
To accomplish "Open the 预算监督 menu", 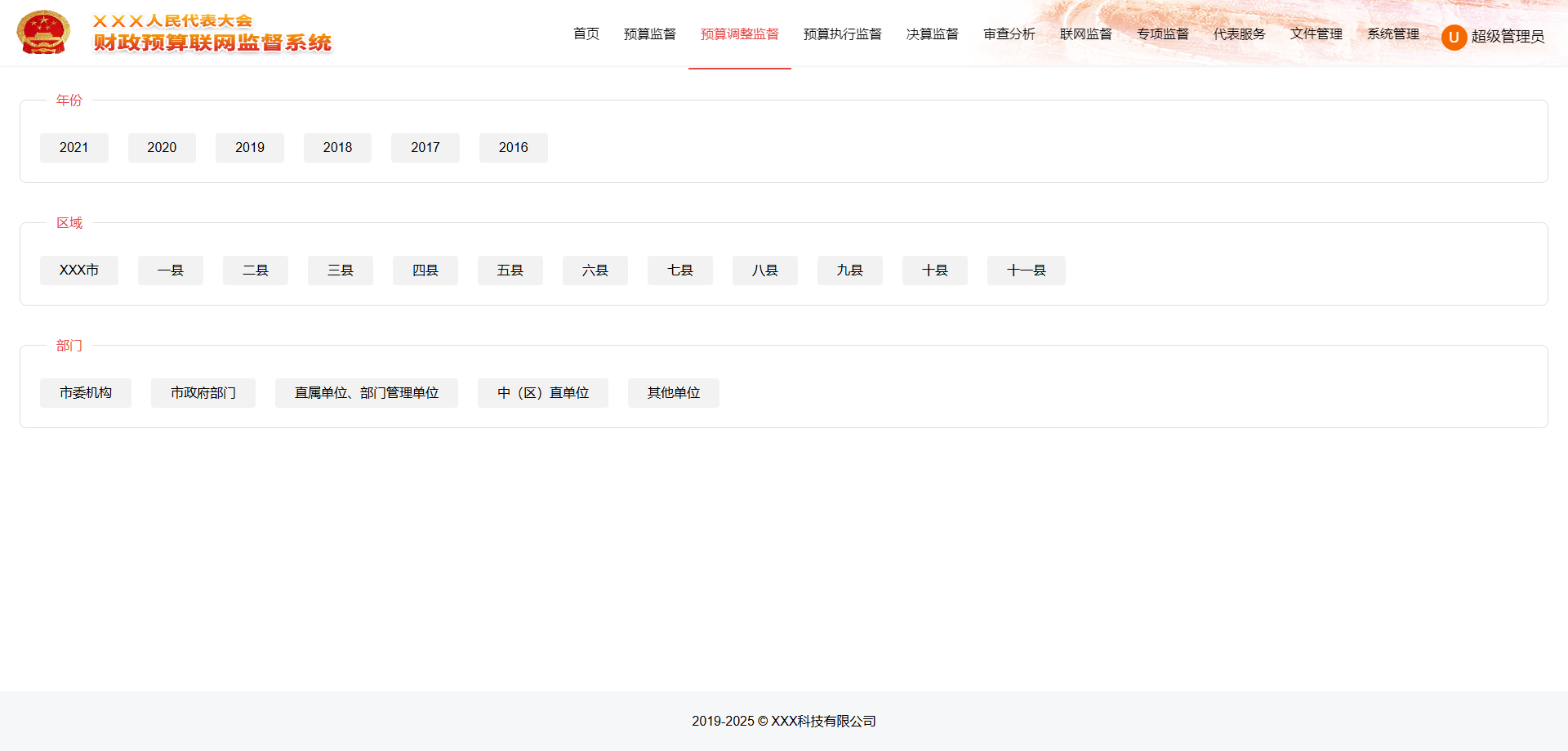I will point(650,34).
